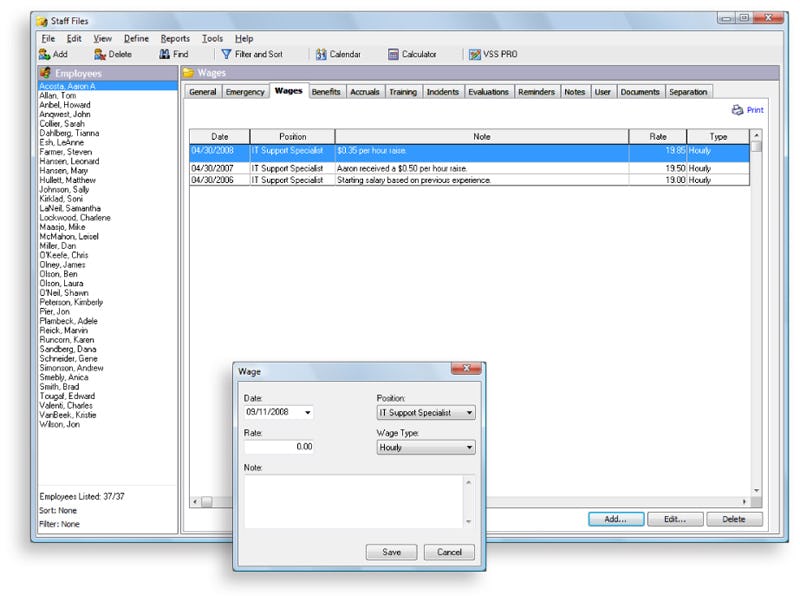800x602 pixels.
Task: Open the Date dropdown in the Wage dialog
Action: click(307, 413)
